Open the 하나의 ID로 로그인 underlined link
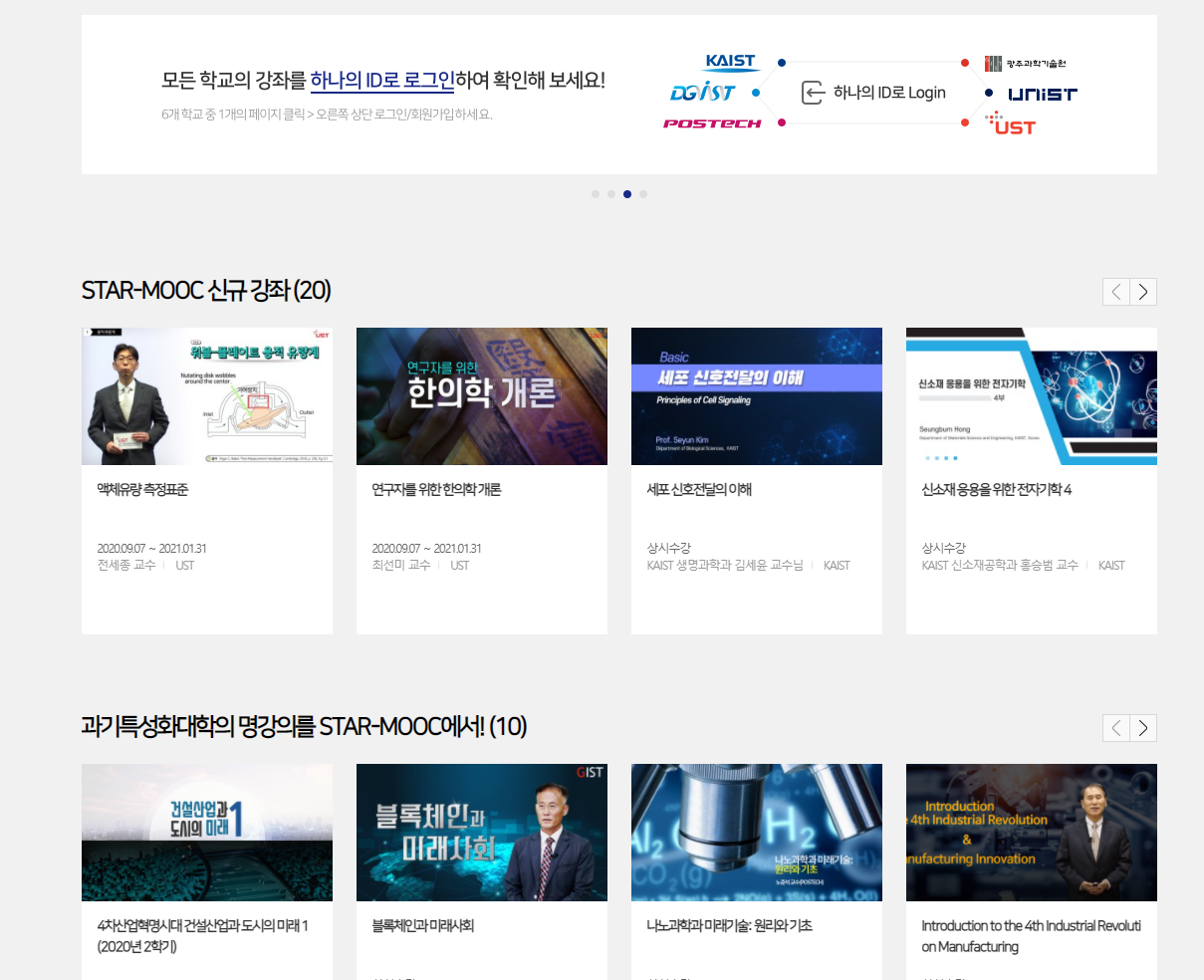 pos(382,81)
